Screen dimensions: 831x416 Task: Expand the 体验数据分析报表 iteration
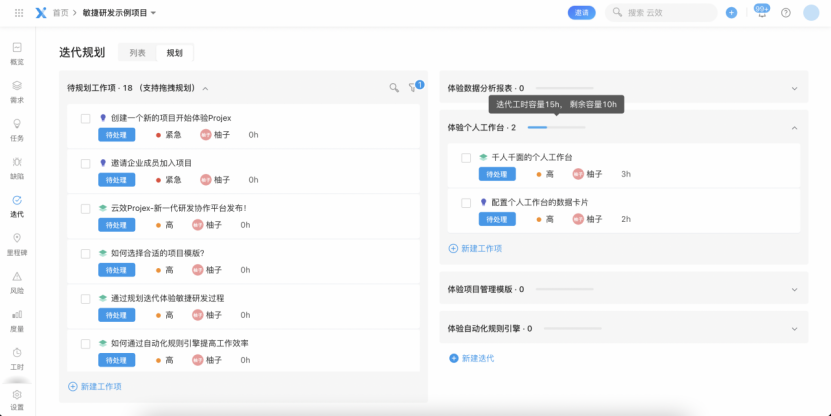pos(794,88)
